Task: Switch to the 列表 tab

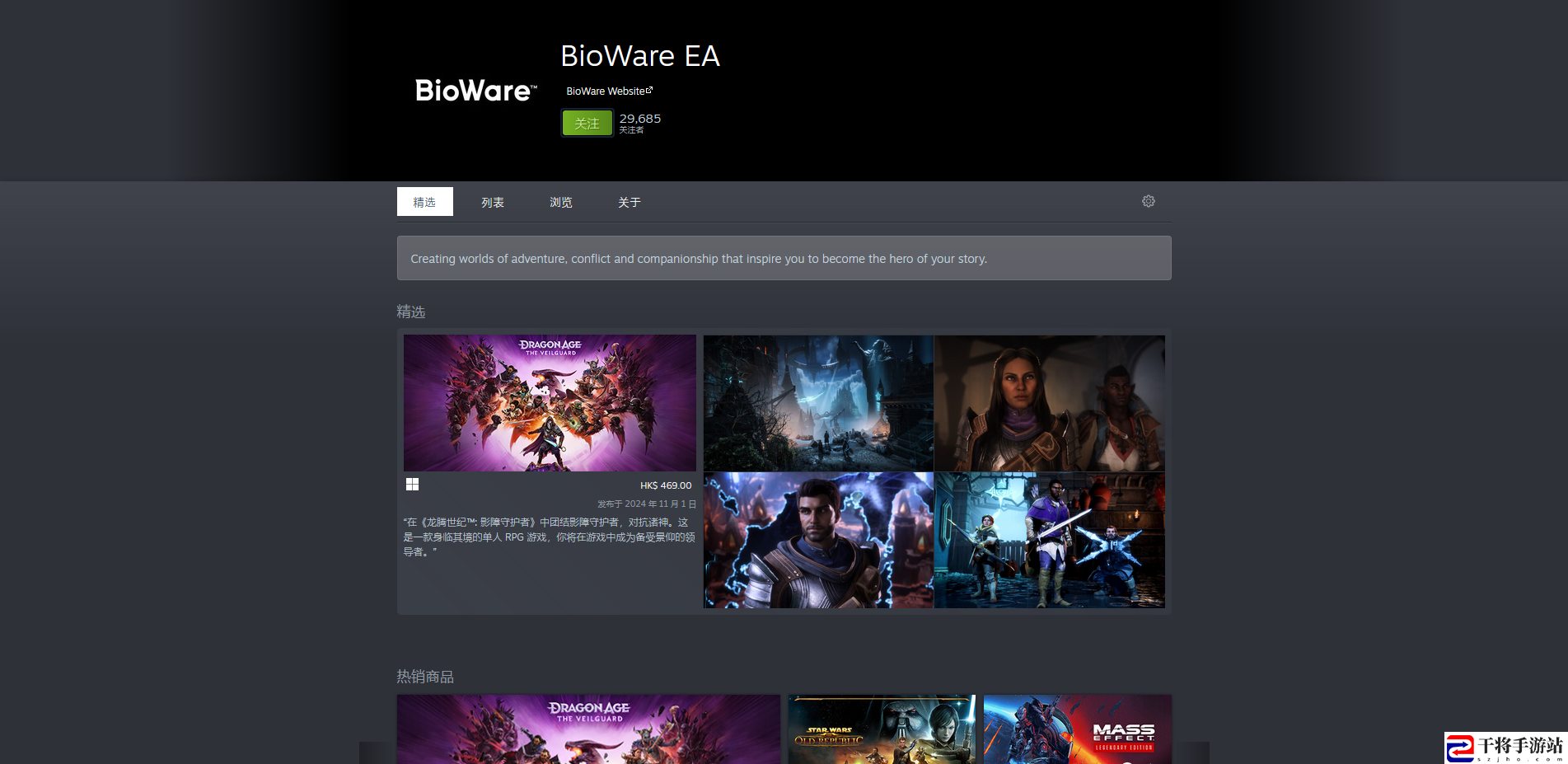Action: (x=493, y=202)
